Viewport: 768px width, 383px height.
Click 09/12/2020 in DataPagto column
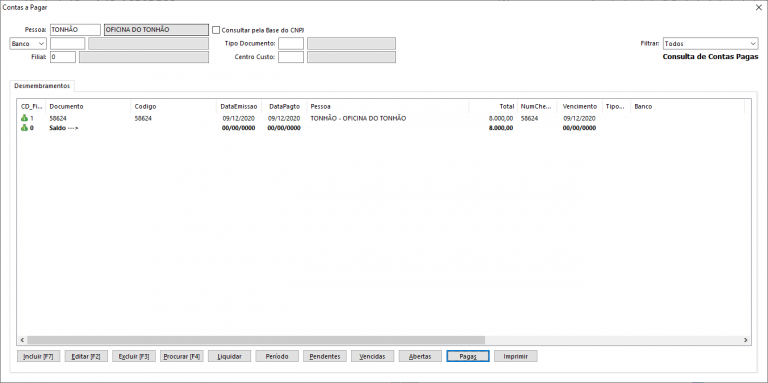tap(284, 119)
